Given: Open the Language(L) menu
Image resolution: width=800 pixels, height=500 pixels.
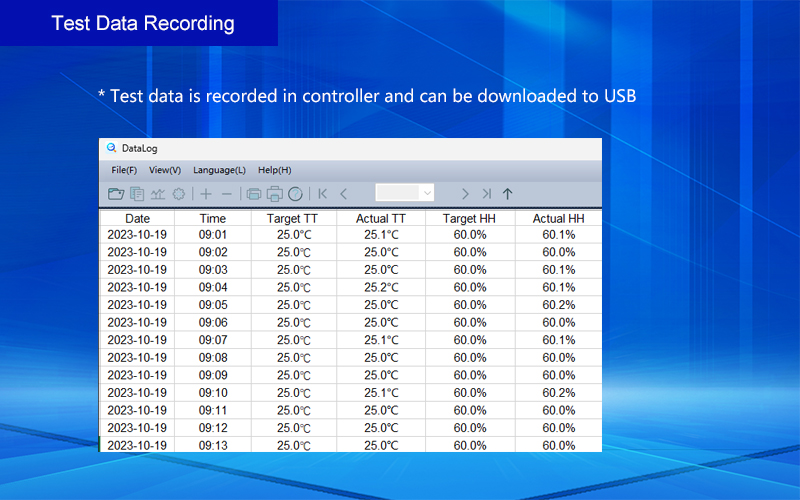Looking at the screenshot, I should (219, 170).
